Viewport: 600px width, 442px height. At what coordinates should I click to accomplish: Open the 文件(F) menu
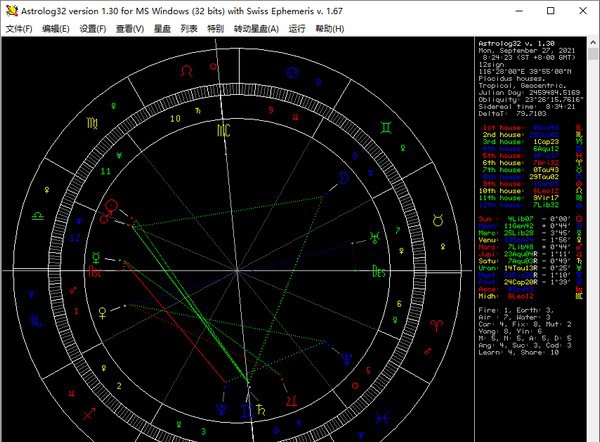pyautogui.click(x=19, y=28)
